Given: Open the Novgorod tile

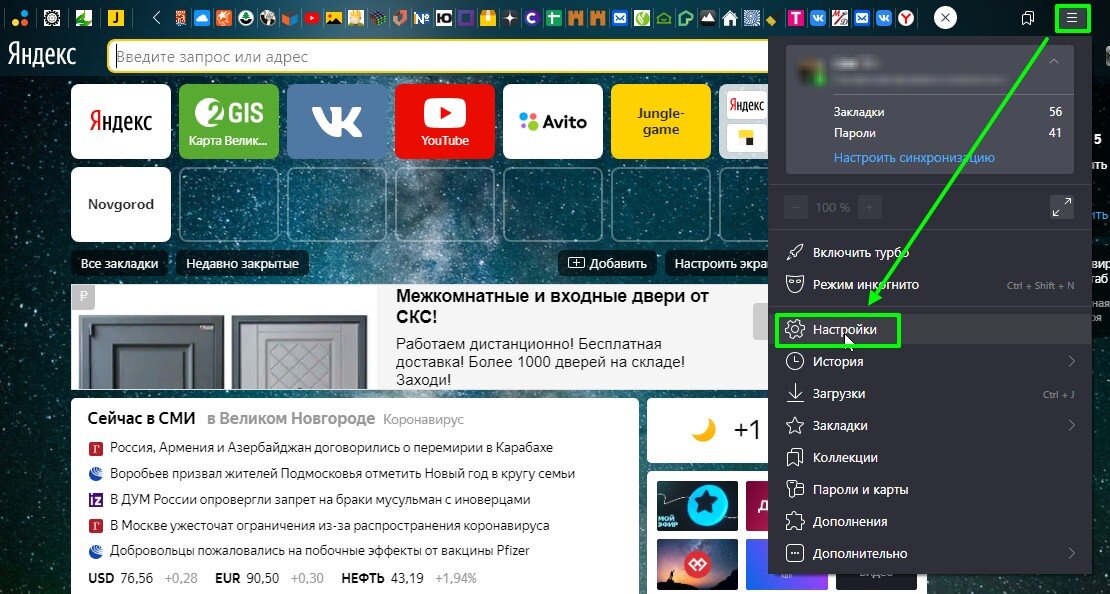Looking at the screenshot, I should point(121,204).
